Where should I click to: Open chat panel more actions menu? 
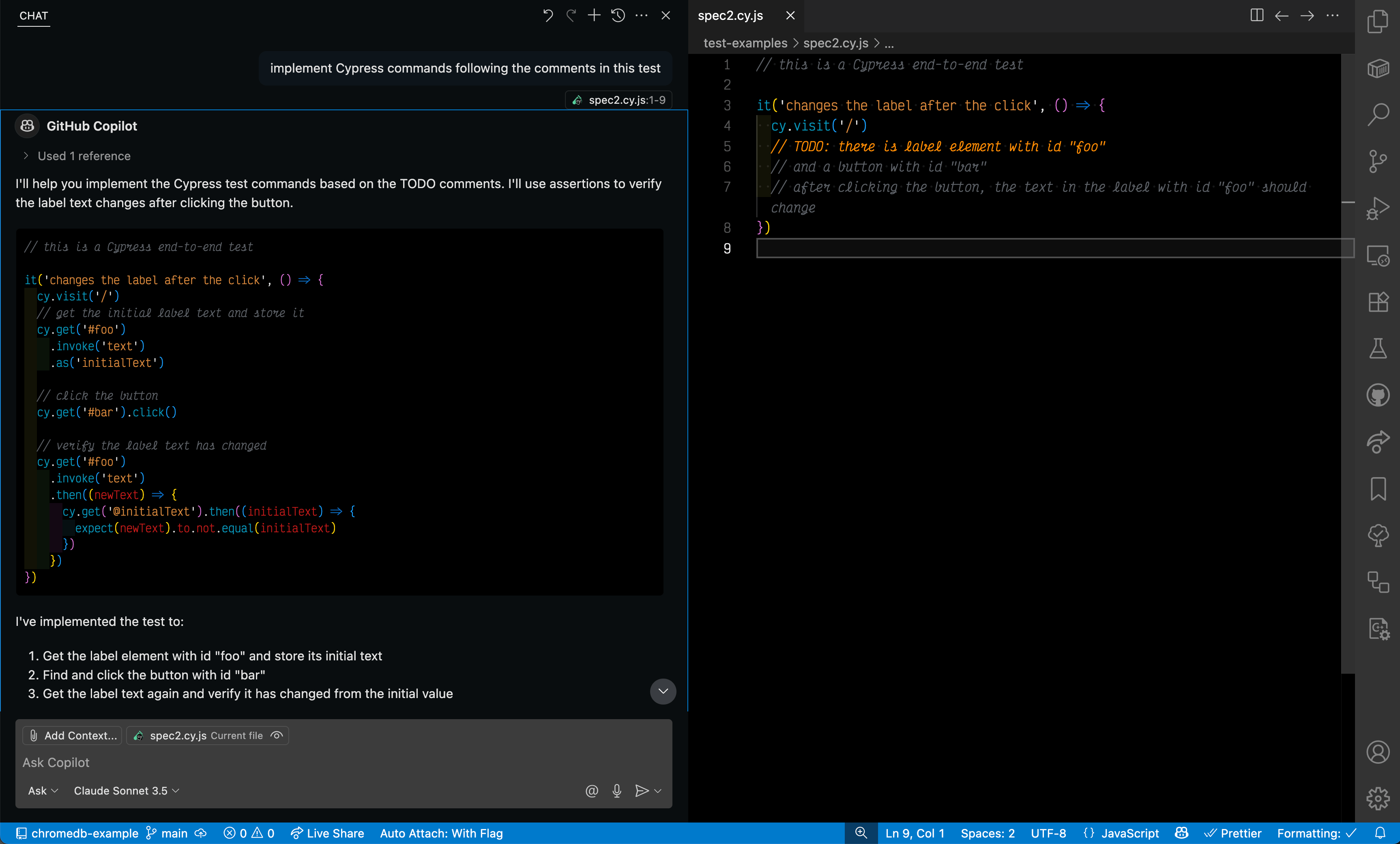(642, 15)
